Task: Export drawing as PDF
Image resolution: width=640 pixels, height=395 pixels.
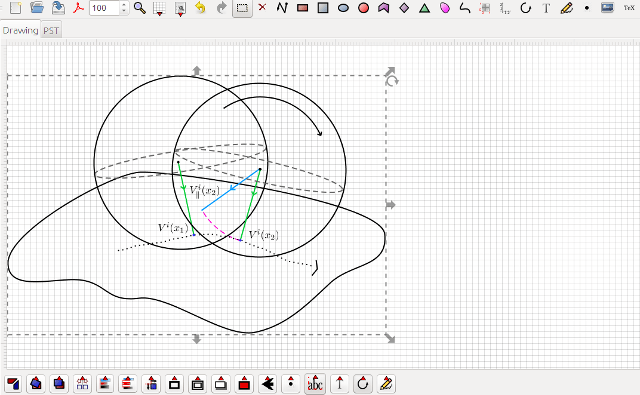Action: pyautogui.click(x=78, y=8)
